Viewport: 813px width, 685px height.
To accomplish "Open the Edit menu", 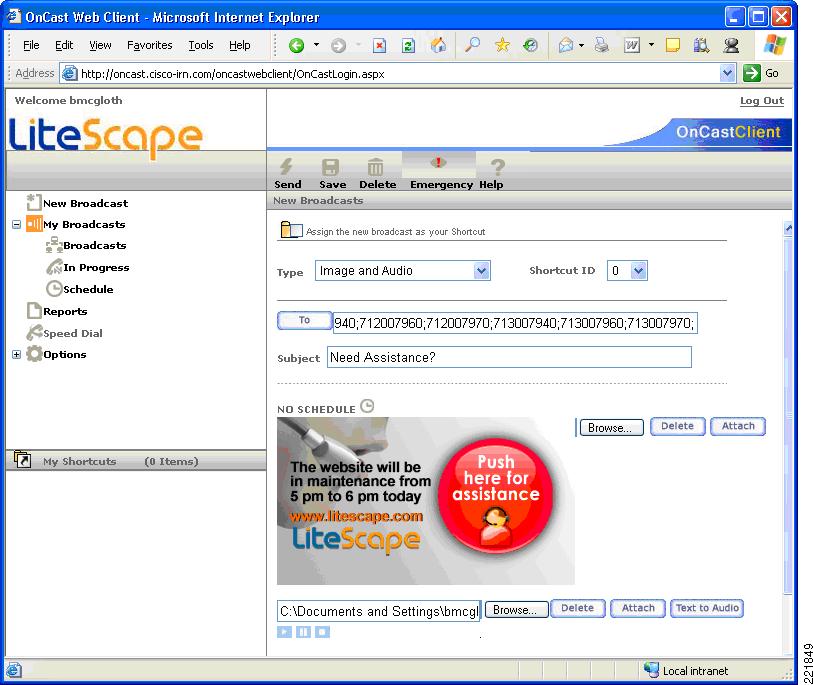I will coord(64,45).
